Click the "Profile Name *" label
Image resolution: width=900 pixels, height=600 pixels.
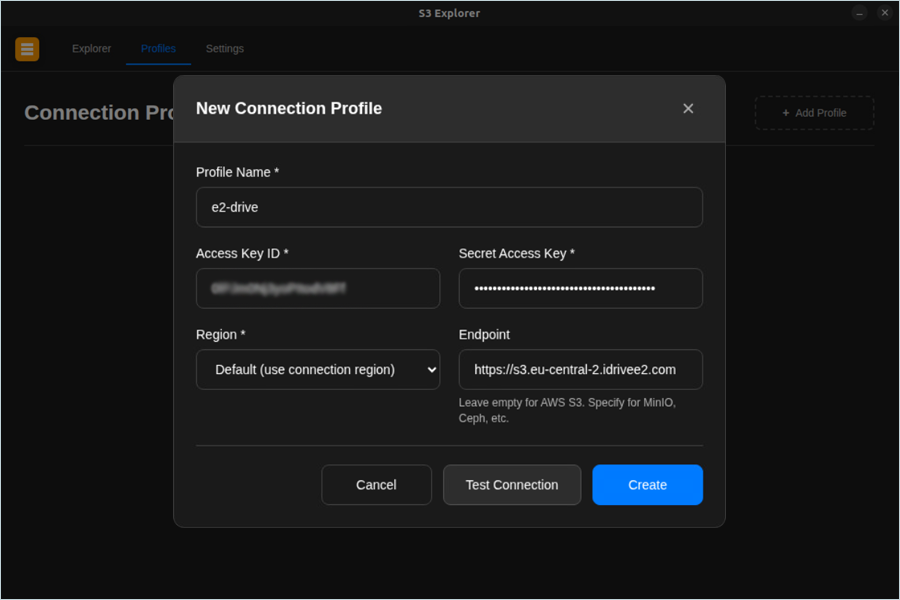(237, 172)
